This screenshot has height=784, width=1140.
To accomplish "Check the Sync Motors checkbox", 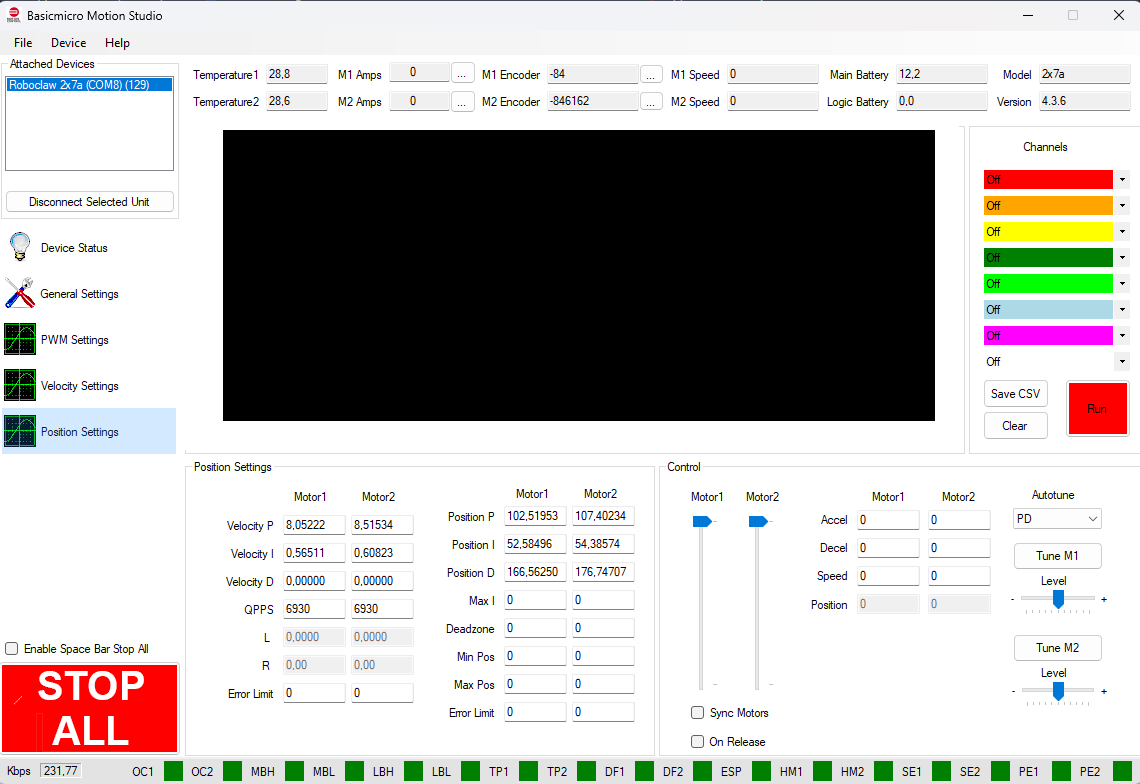I will click(x=698, y=713).
